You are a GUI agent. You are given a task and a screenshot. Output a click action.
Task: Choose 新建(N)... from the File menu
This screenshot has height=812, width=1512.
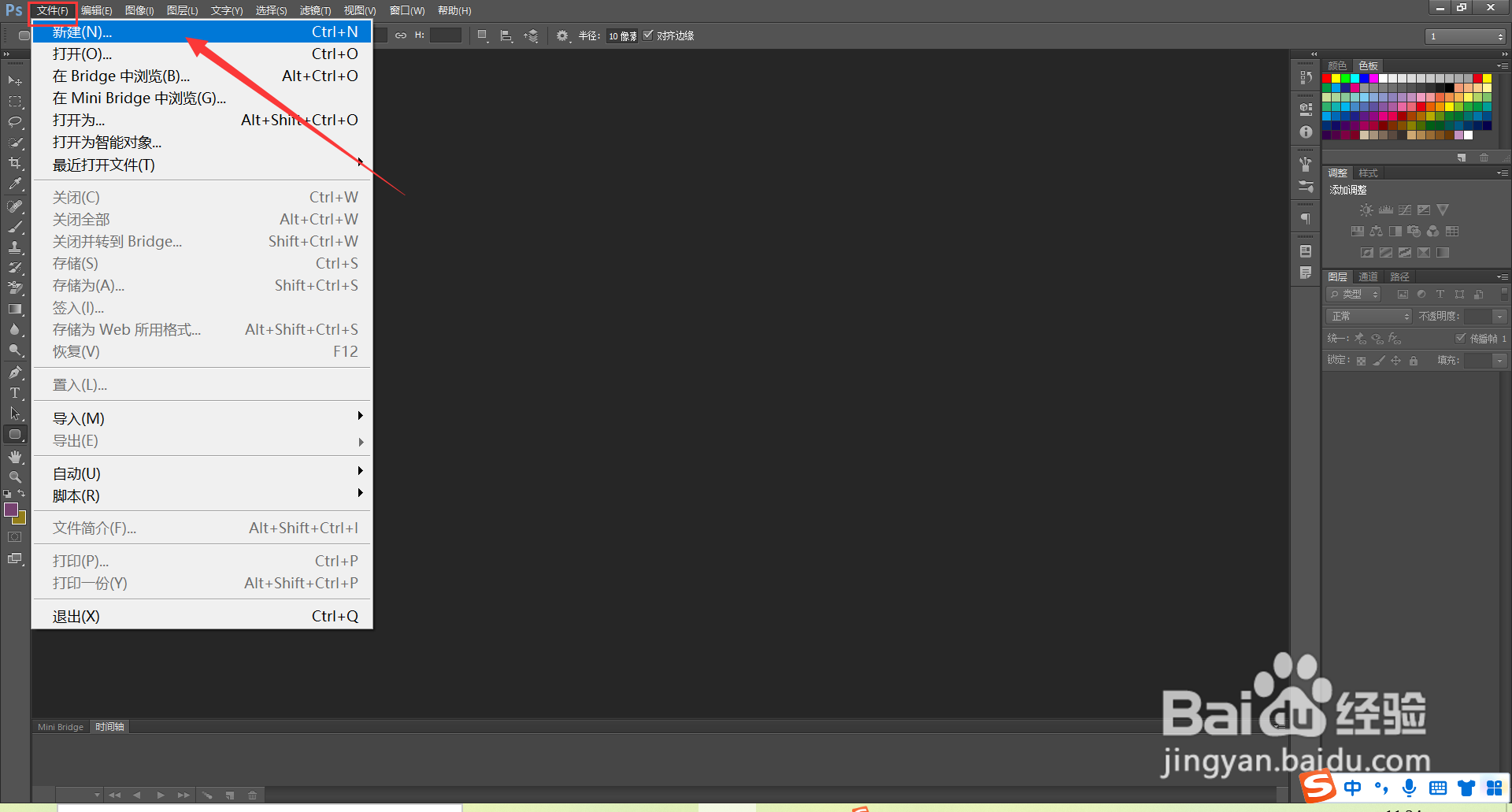(202, 32)
